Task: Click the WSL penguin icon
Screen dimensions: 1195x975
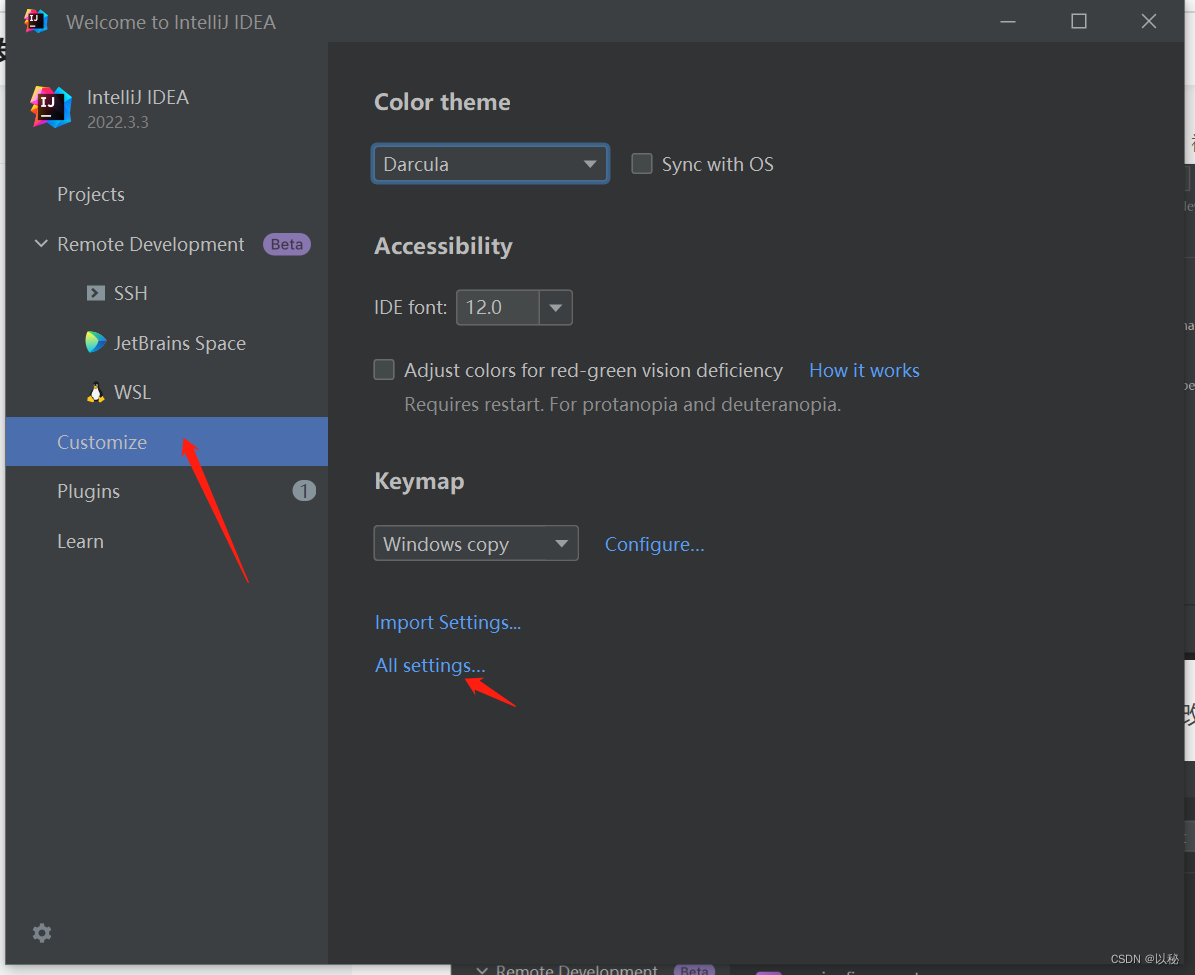Action: pos(95,392)
